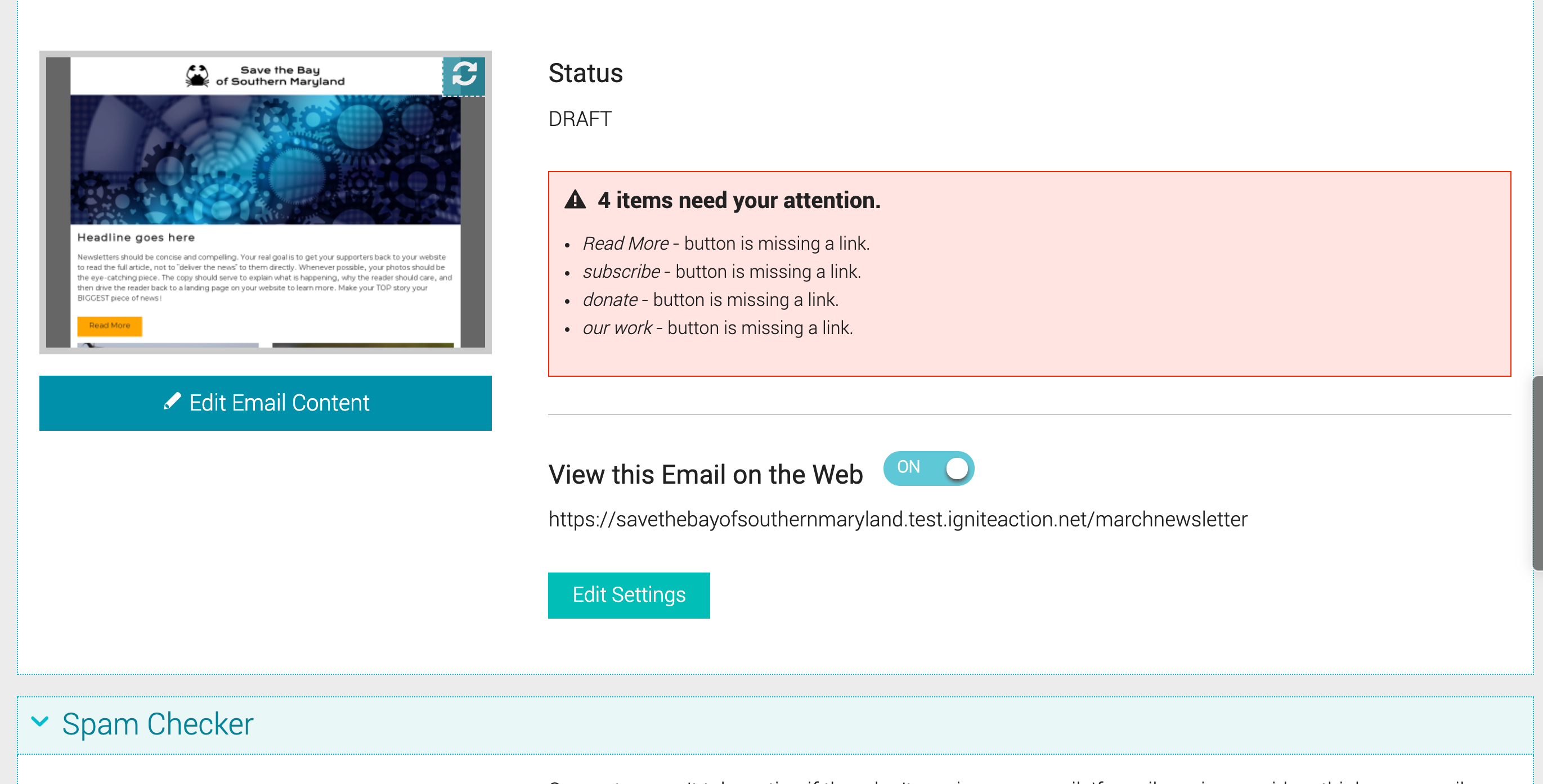Click the 4 items need your attention heading
This screenshot has height=784, width=1543.
pos(739,200)
